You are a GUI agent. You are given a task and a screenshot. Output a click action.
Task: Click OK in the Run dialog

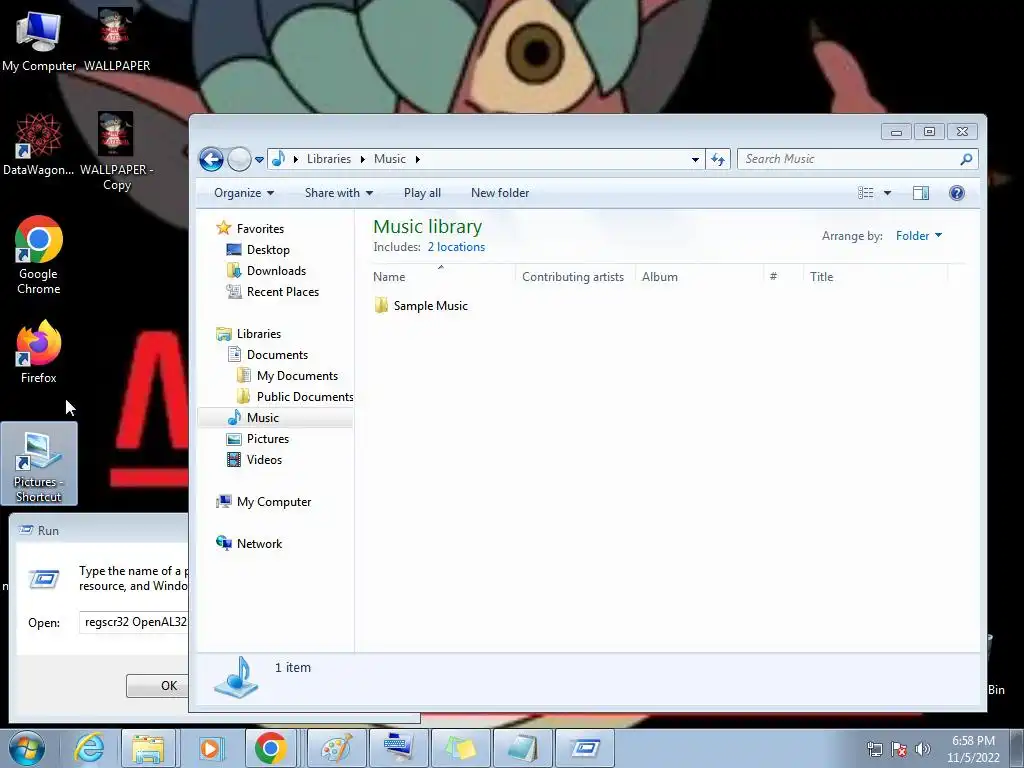[x=157, y=686]
